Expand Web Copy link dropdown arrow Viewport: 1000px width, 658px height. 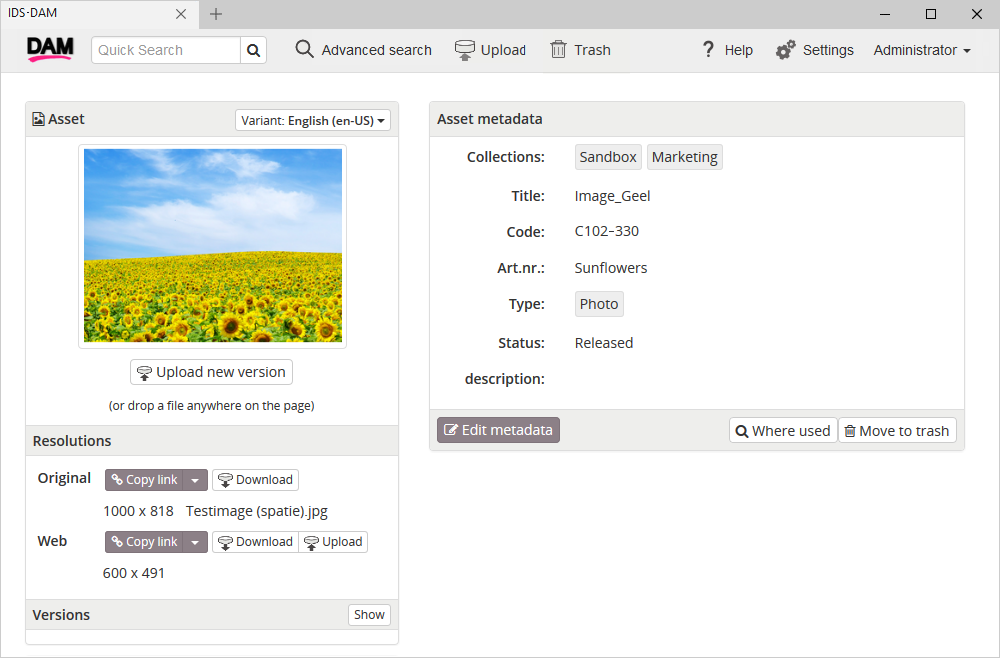[x=195, y=542]
